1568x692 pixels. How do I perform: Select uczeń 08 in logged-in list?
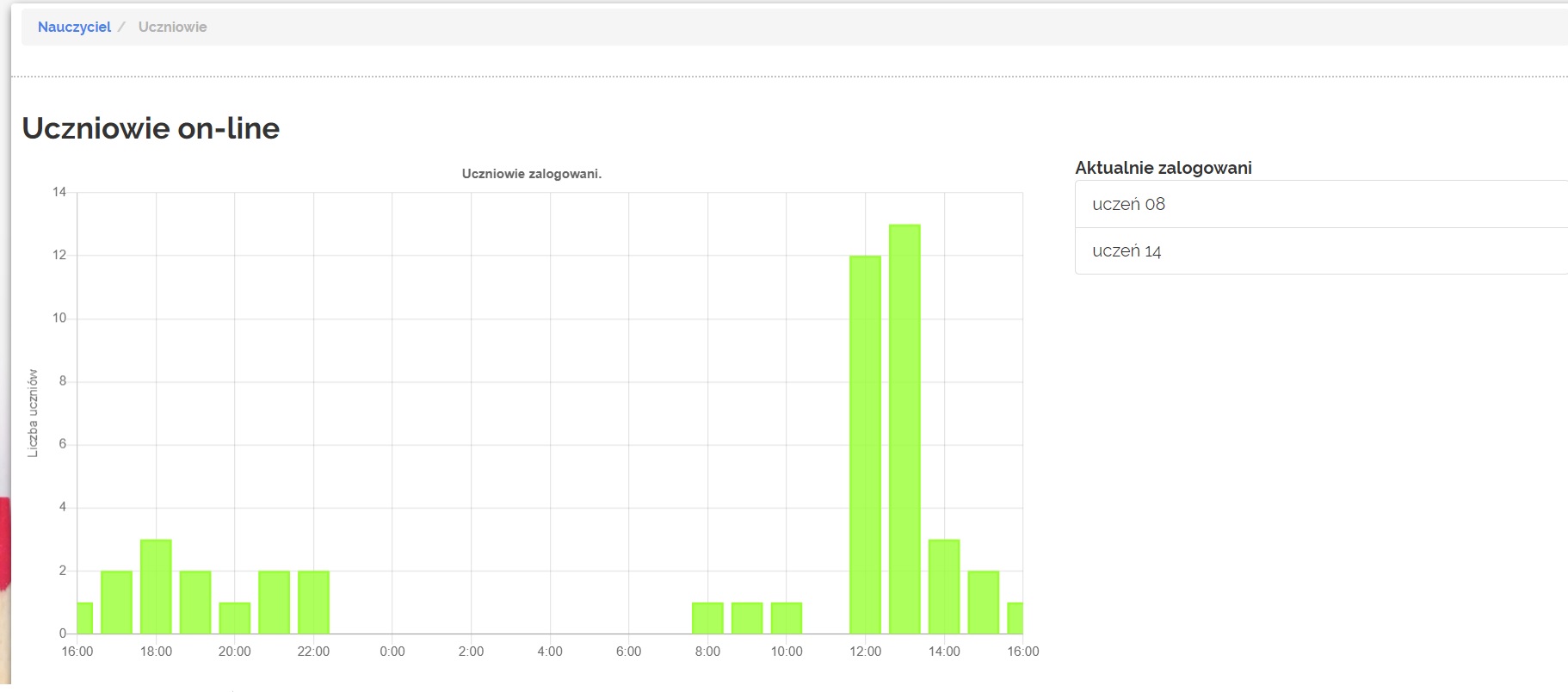1128,204
